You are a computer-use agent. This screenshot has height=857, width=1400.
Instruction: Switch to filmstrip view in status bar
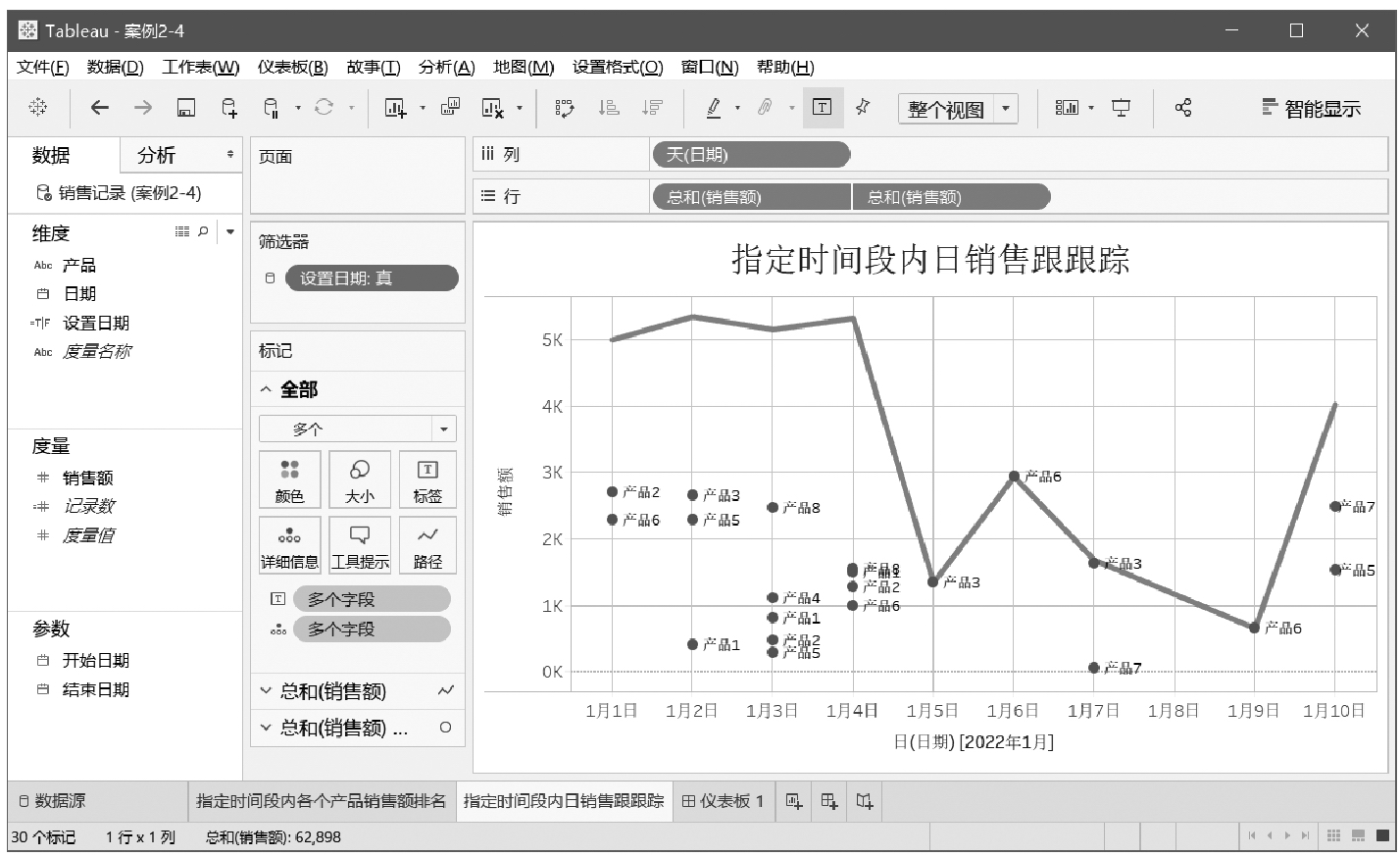[x=1358, y=836]
